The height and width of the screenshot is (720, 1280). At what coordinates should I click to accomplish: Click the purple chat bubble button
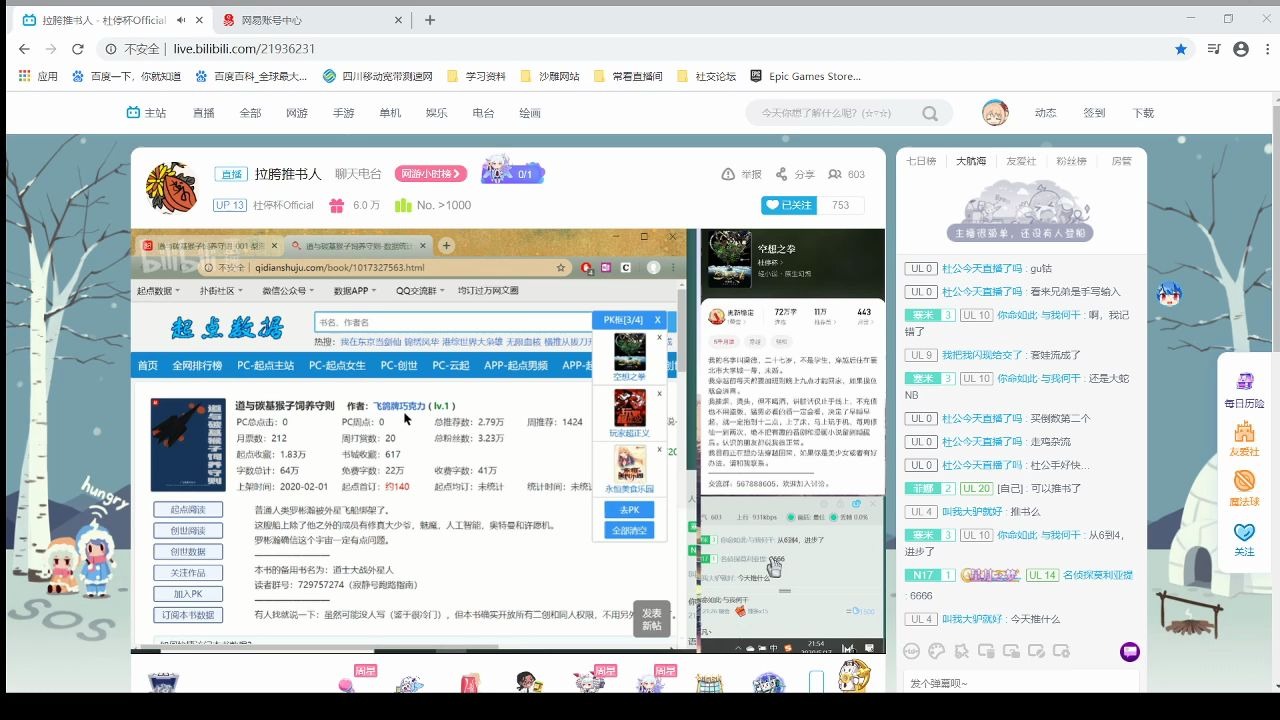pos(1130,651)
